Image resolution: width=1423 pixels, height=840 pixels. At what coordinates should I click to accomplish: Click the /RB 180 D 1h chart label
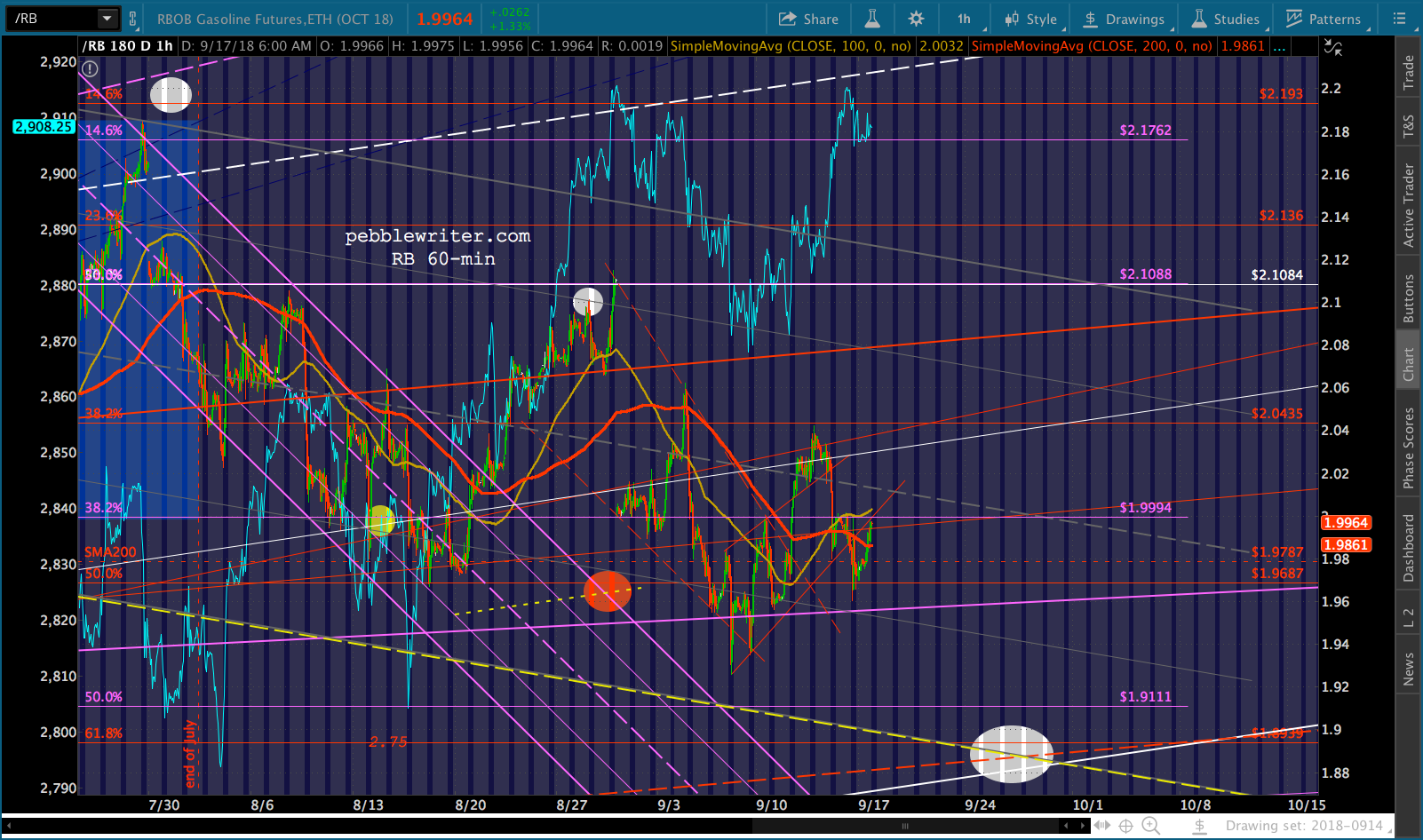(127, 46)
